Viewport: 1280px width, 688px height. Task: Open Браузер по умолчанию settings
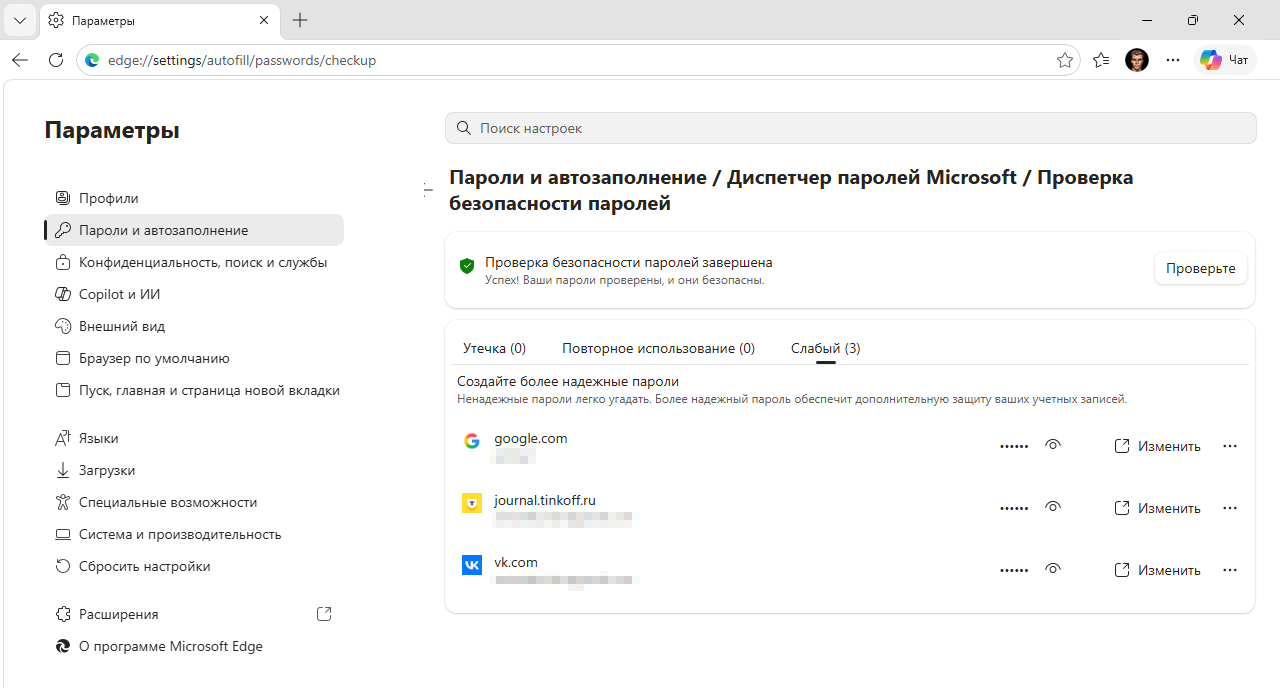pos(194,358)
